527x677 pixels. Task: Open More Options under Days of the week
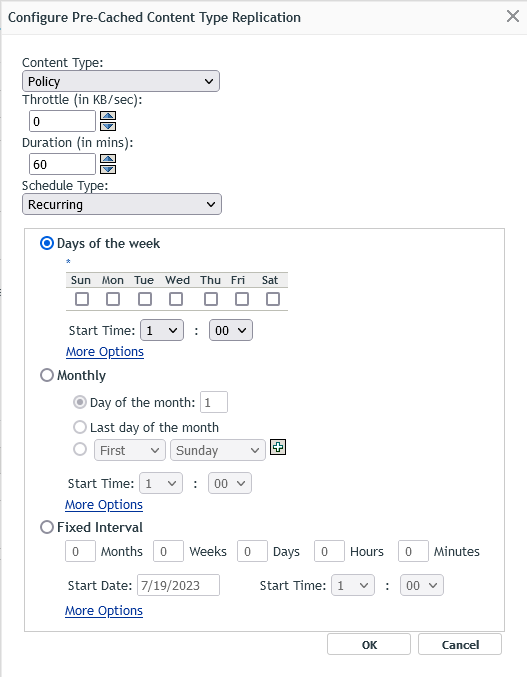105,352
